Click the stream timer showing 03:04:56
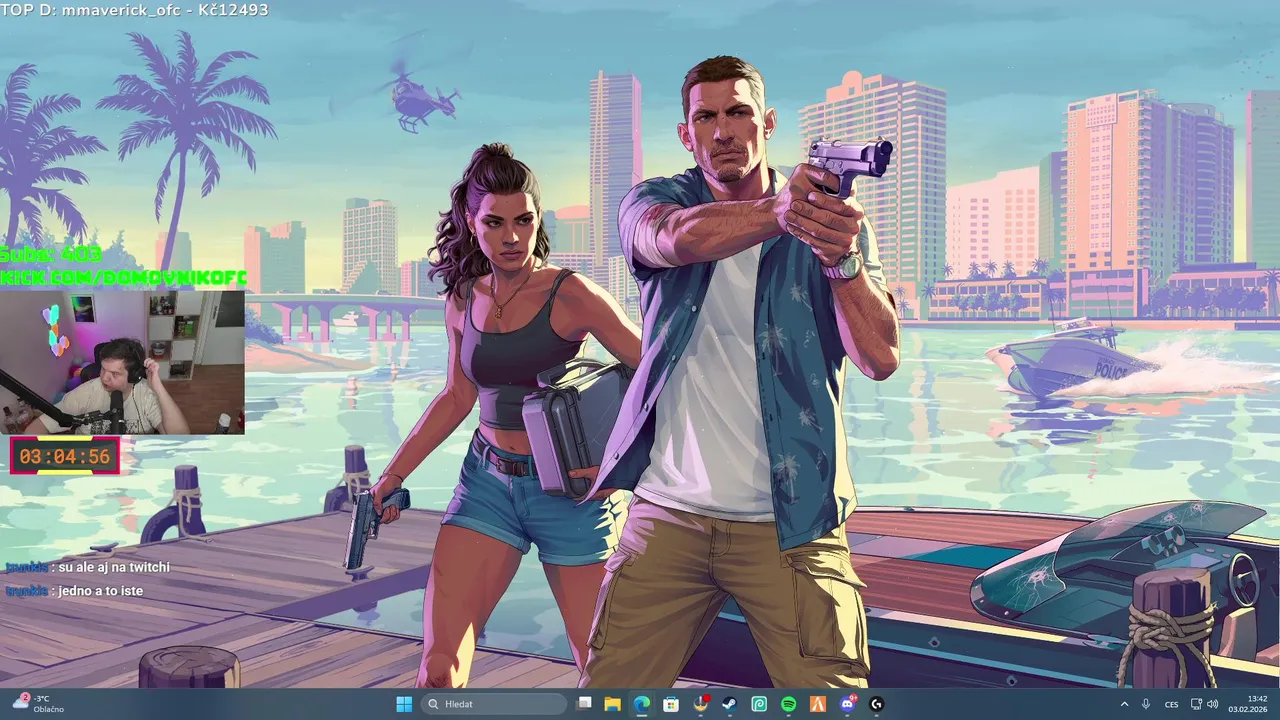The image size is (1280, 720). [65, 456]
